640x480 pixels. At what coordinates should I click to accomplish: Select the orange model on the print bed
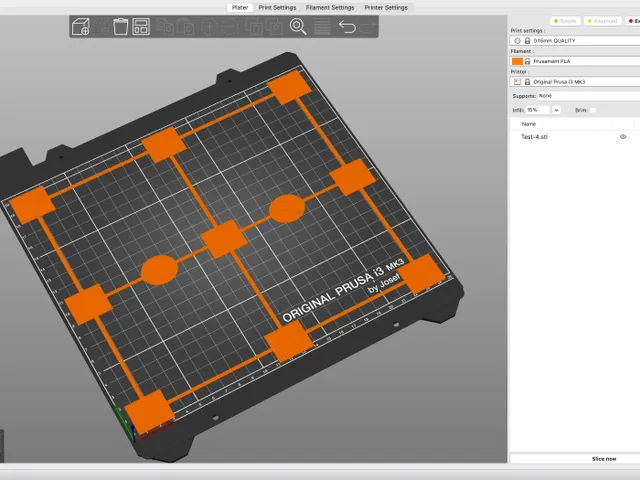click(x=224, y=239)
